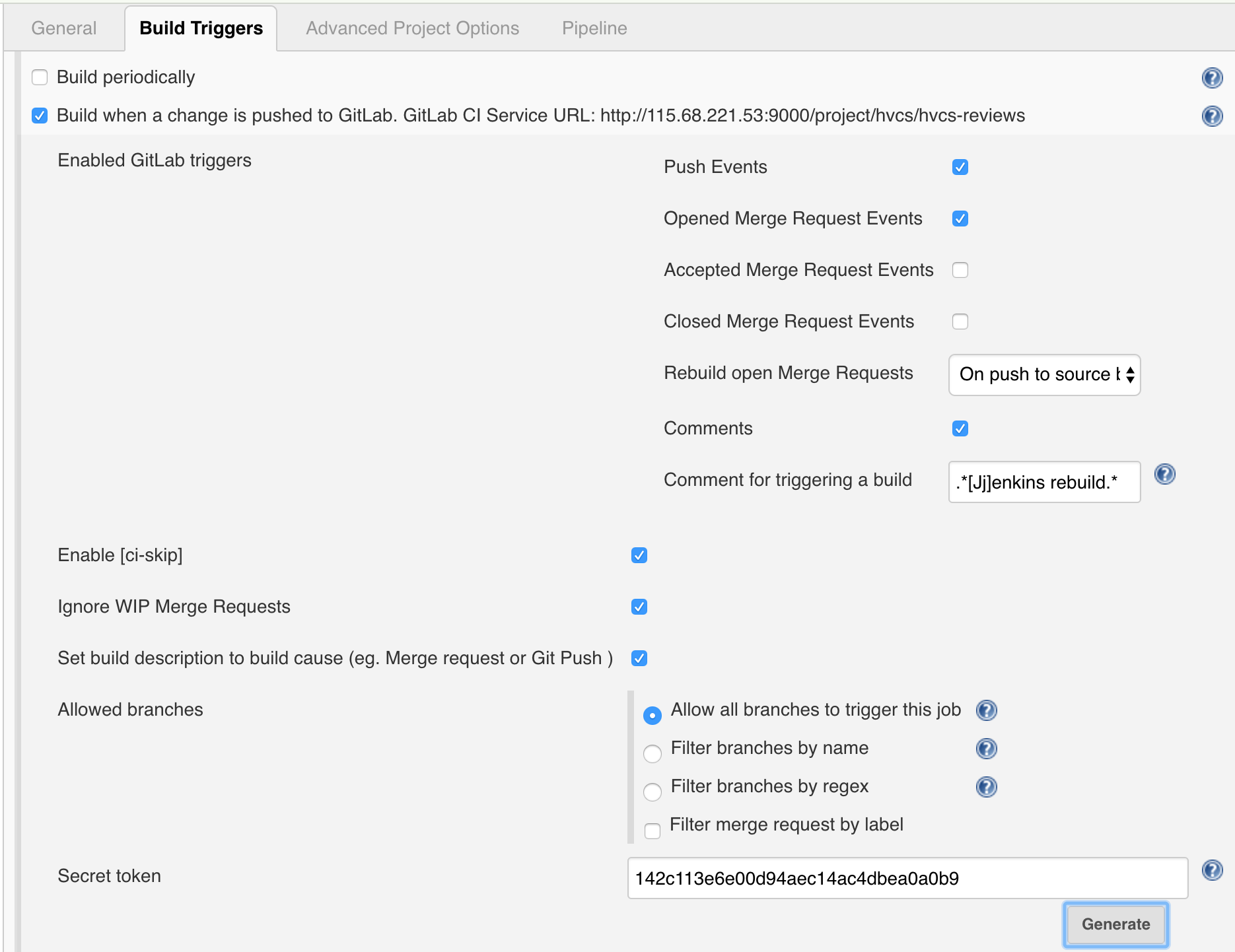Focus Comment for triggering a build field

tap(1044, 482)
